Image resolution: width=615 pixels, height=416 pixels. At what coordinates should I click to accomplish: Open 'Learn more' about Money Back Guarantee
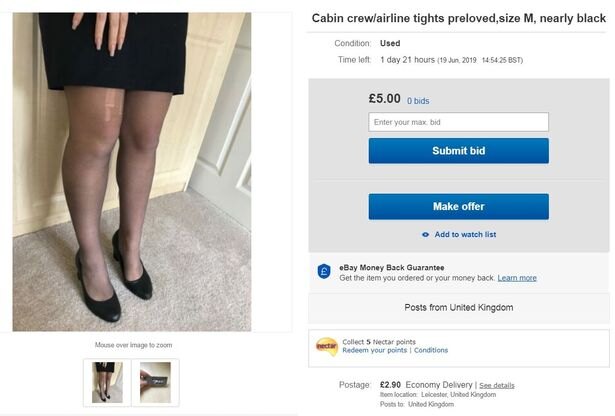point(517,278)
